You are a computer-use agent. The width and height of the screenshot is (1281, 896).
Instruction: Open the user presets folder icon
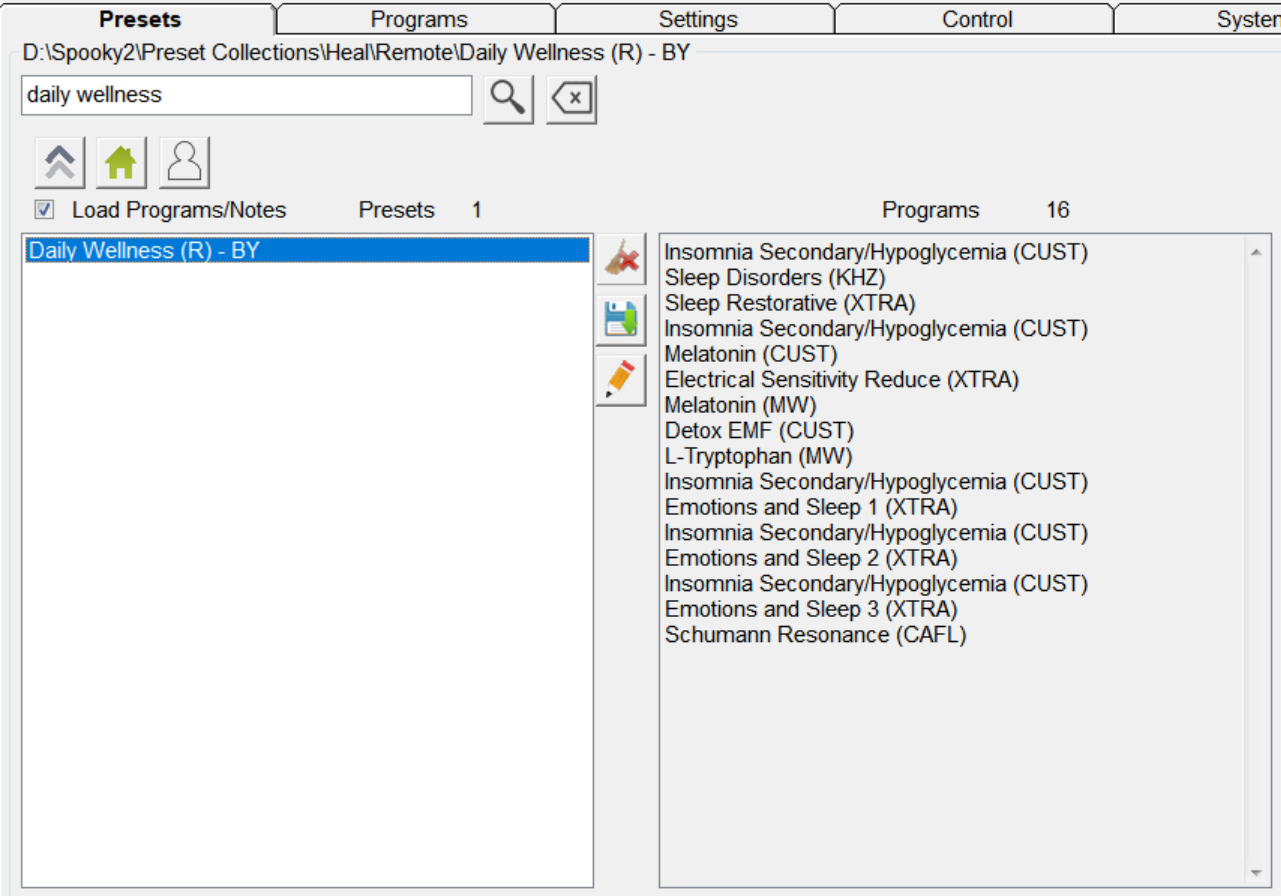tap(184, 163)
